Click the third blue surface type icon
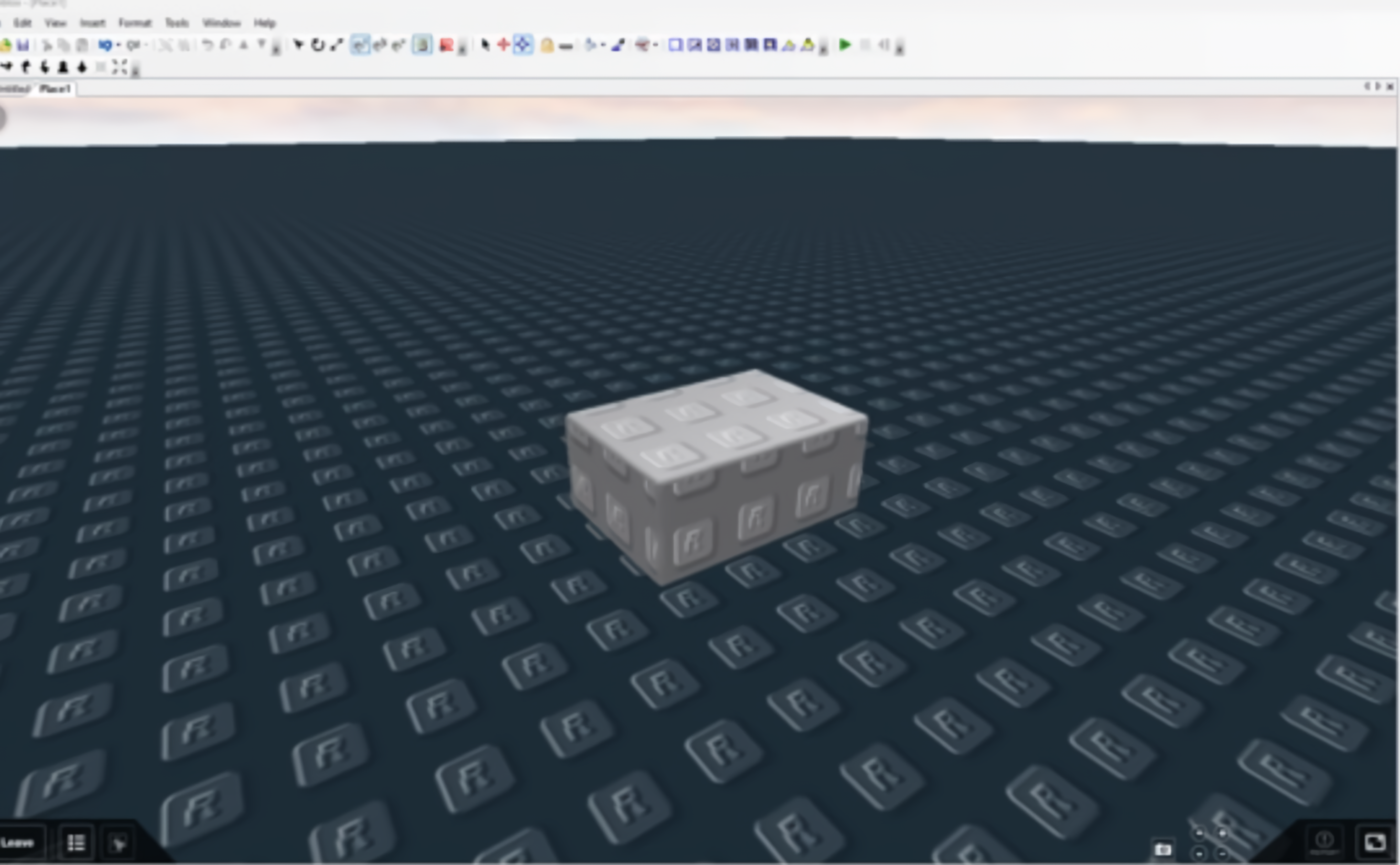 click(x=714, y=45)
